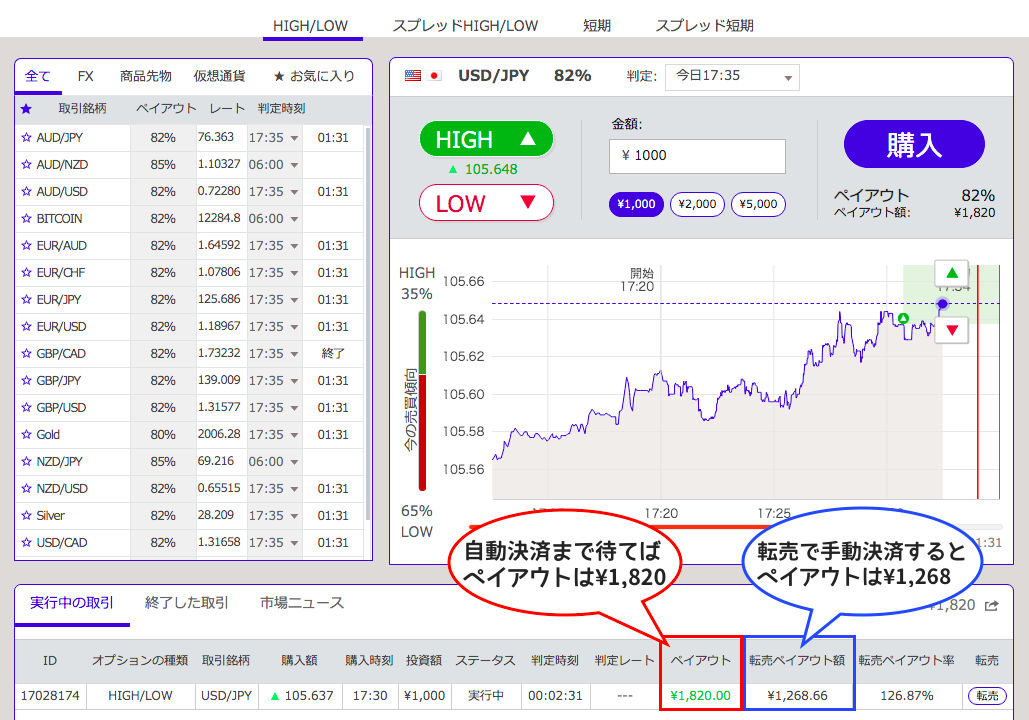Screen dimensions: 1029x720
Task: Click red down arrow on chart
Action: [x=951, y=330]
